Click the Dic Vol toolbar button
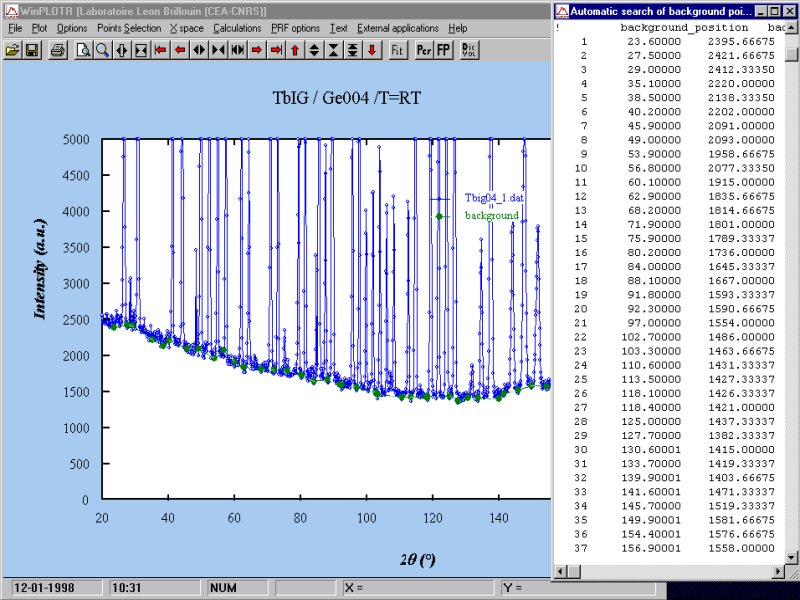The width and height of the screenshot is (800, 600). point(469,49)
